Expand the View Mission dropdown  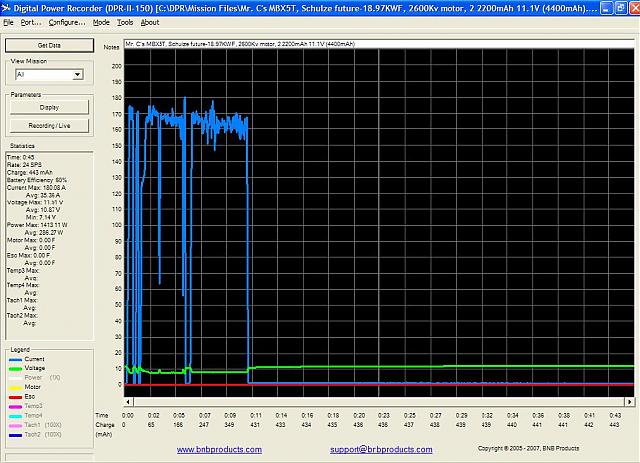(x=77, y=75)
